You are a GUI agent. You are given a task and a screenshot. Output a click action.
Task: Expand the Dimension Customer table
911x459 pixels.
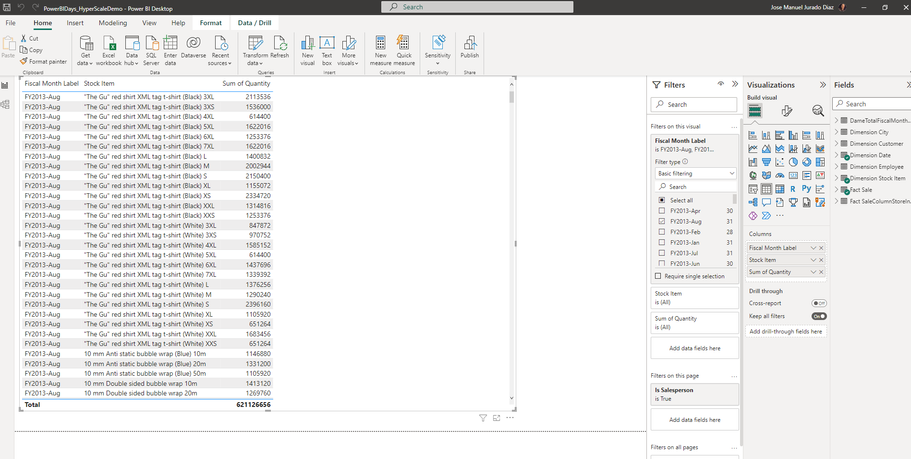pos(837,144)
